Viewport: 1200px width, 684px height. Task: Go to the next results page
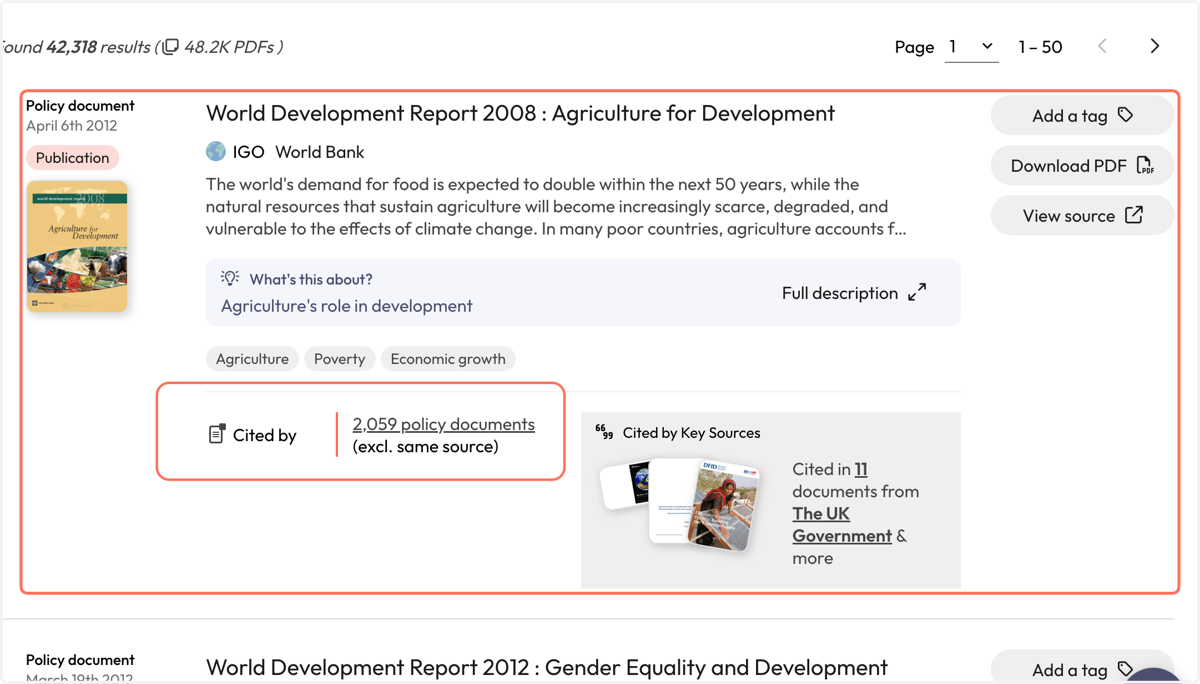1155,46
